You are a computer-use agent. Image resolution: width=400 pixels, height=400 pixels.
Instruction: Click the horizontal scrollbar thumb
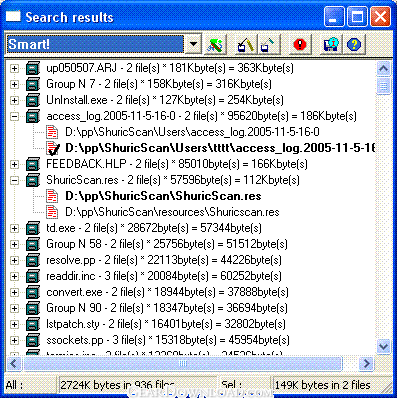coord(183,363)
